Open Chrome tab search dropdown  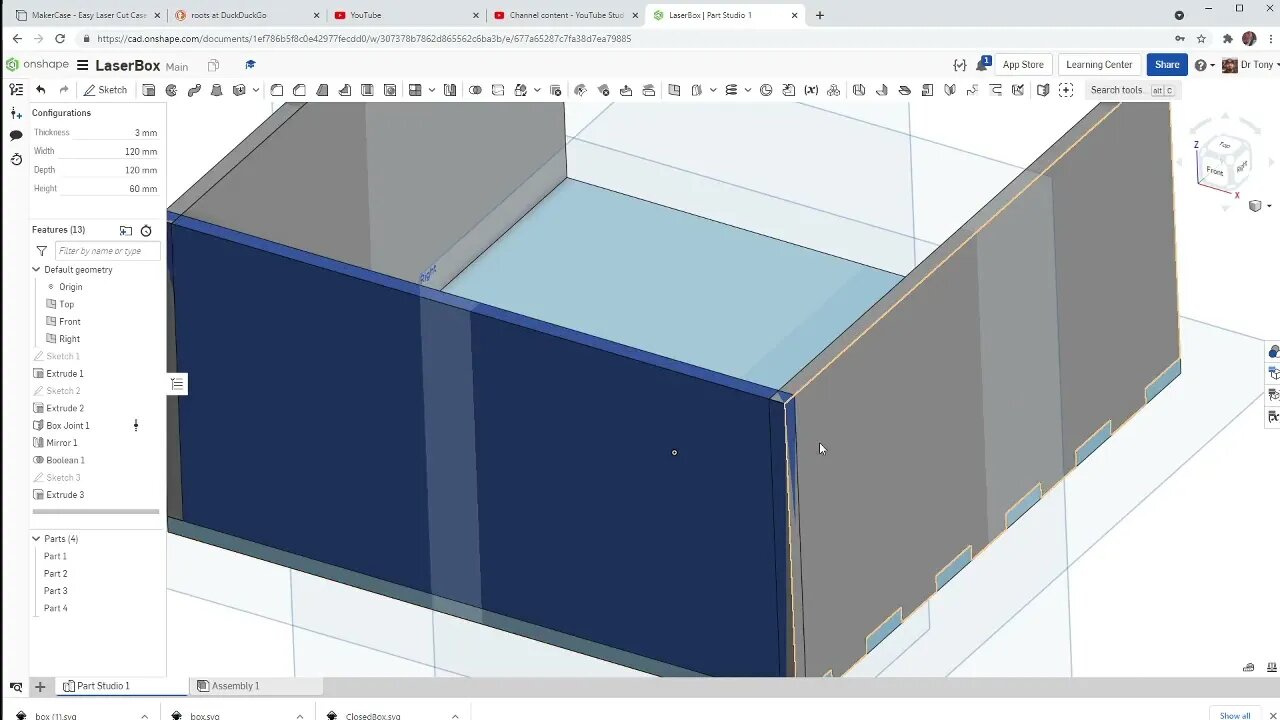point(1179,15)
